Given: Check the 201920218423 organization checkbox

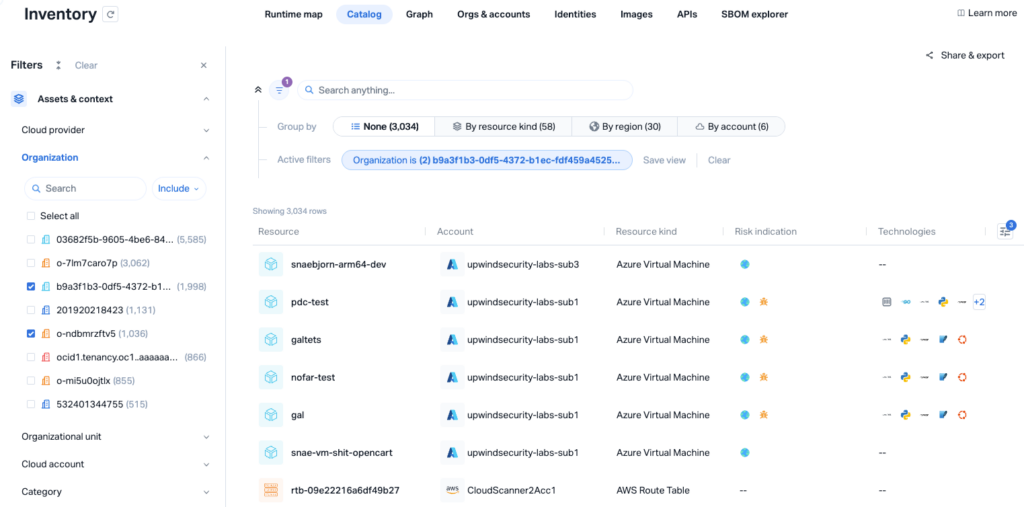Looking at the screenshot, I should click(x=31, y=310).
